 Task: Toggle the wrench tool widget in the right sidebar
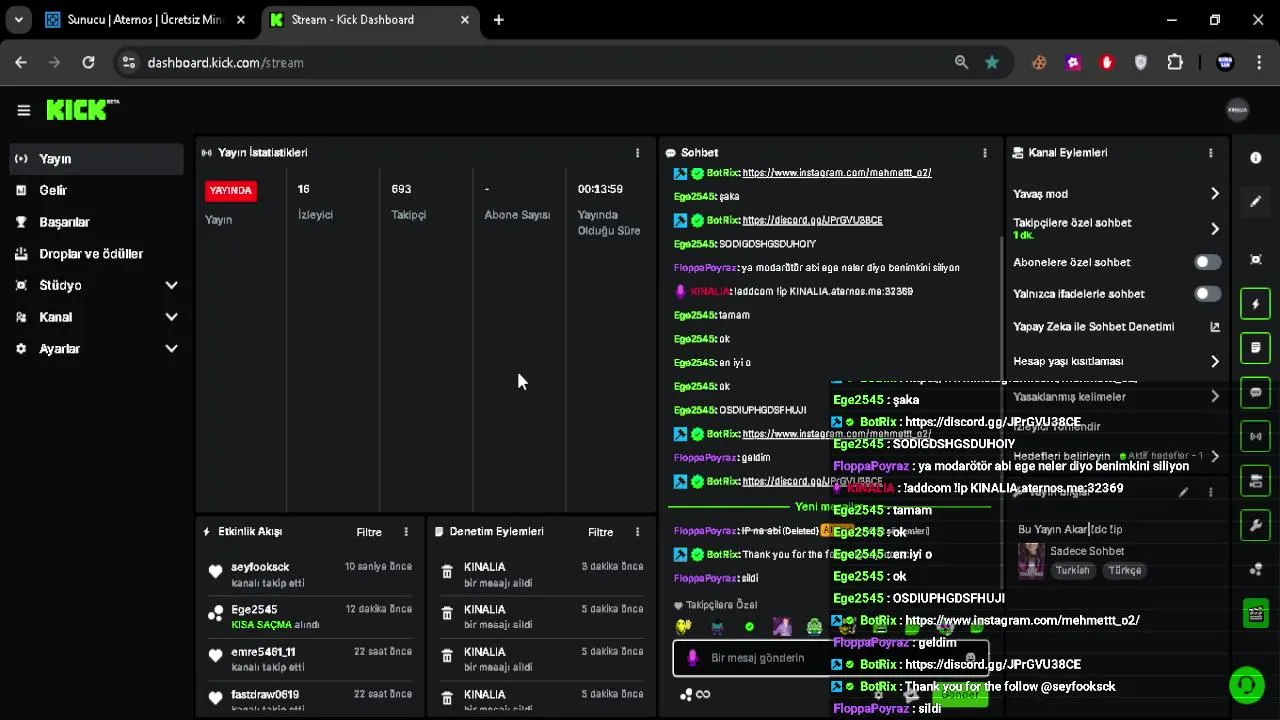point(1256,525)
